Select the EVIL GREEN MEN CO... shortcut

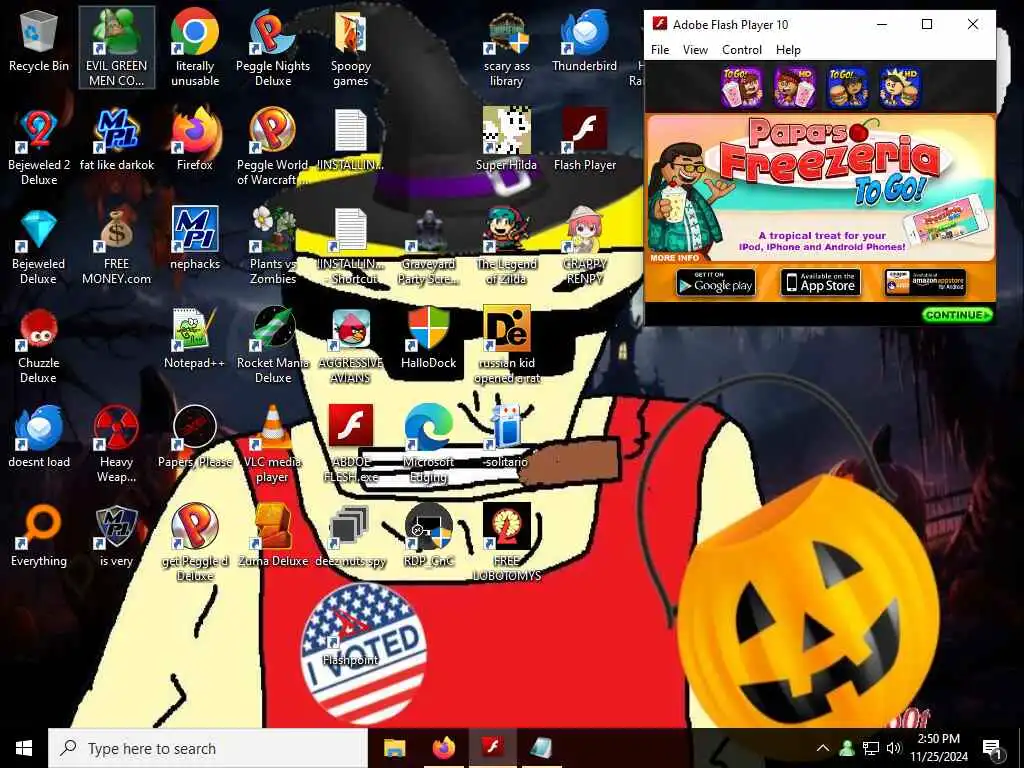tap(117, 47)
